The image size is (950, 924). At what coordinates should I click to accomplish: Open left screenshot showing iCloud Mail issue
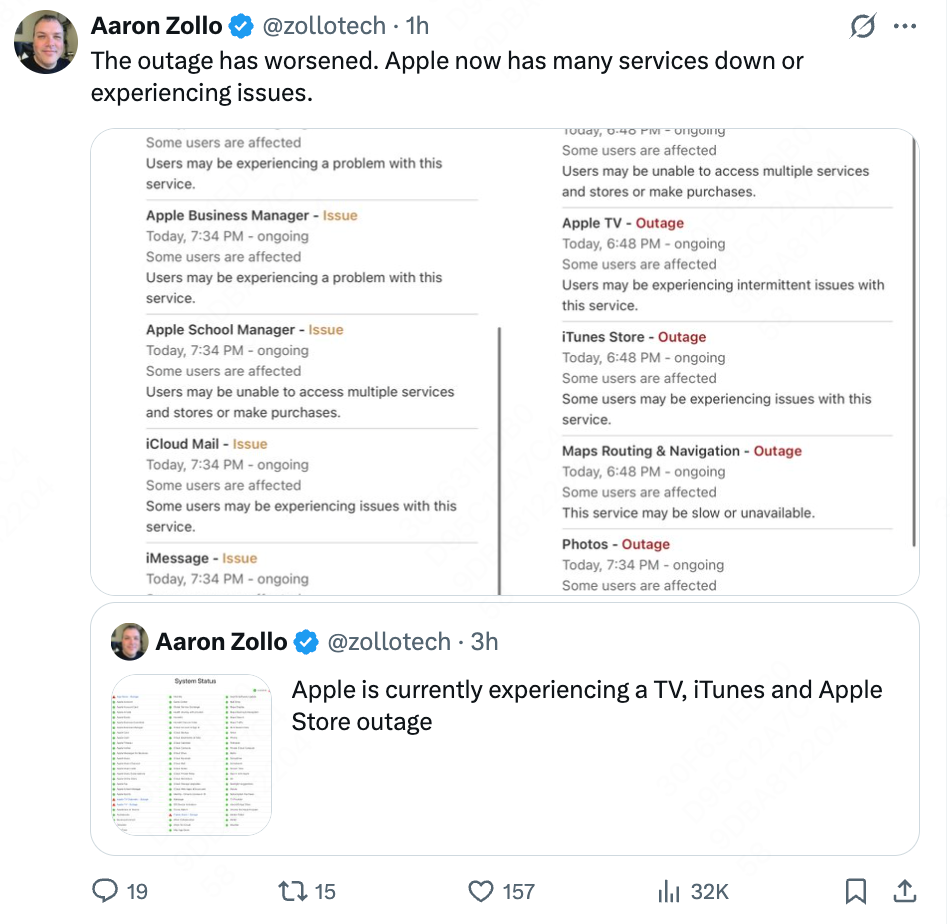[300, 362]
